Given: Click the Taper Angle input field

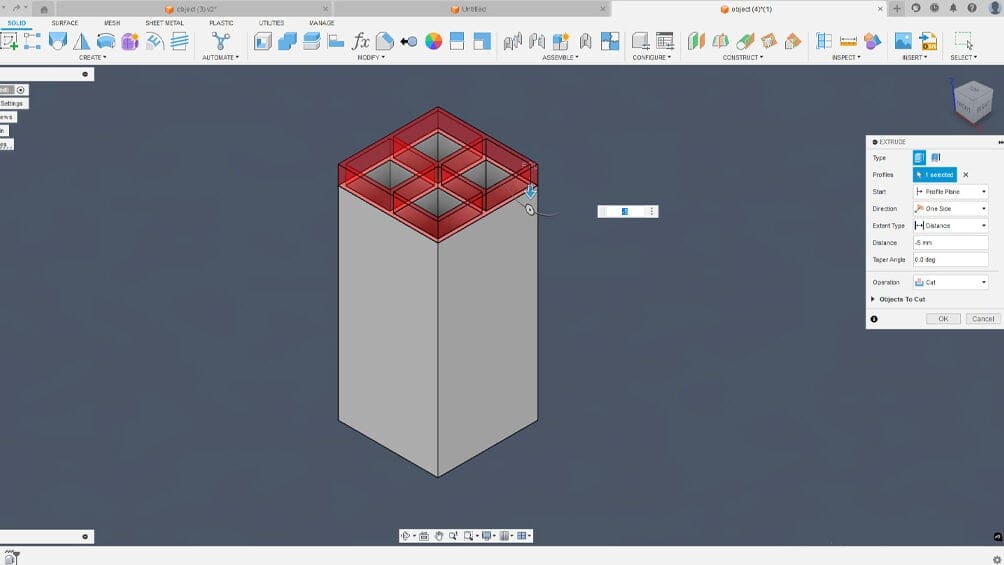Looking at the screenshot, I should click(950, 259).
